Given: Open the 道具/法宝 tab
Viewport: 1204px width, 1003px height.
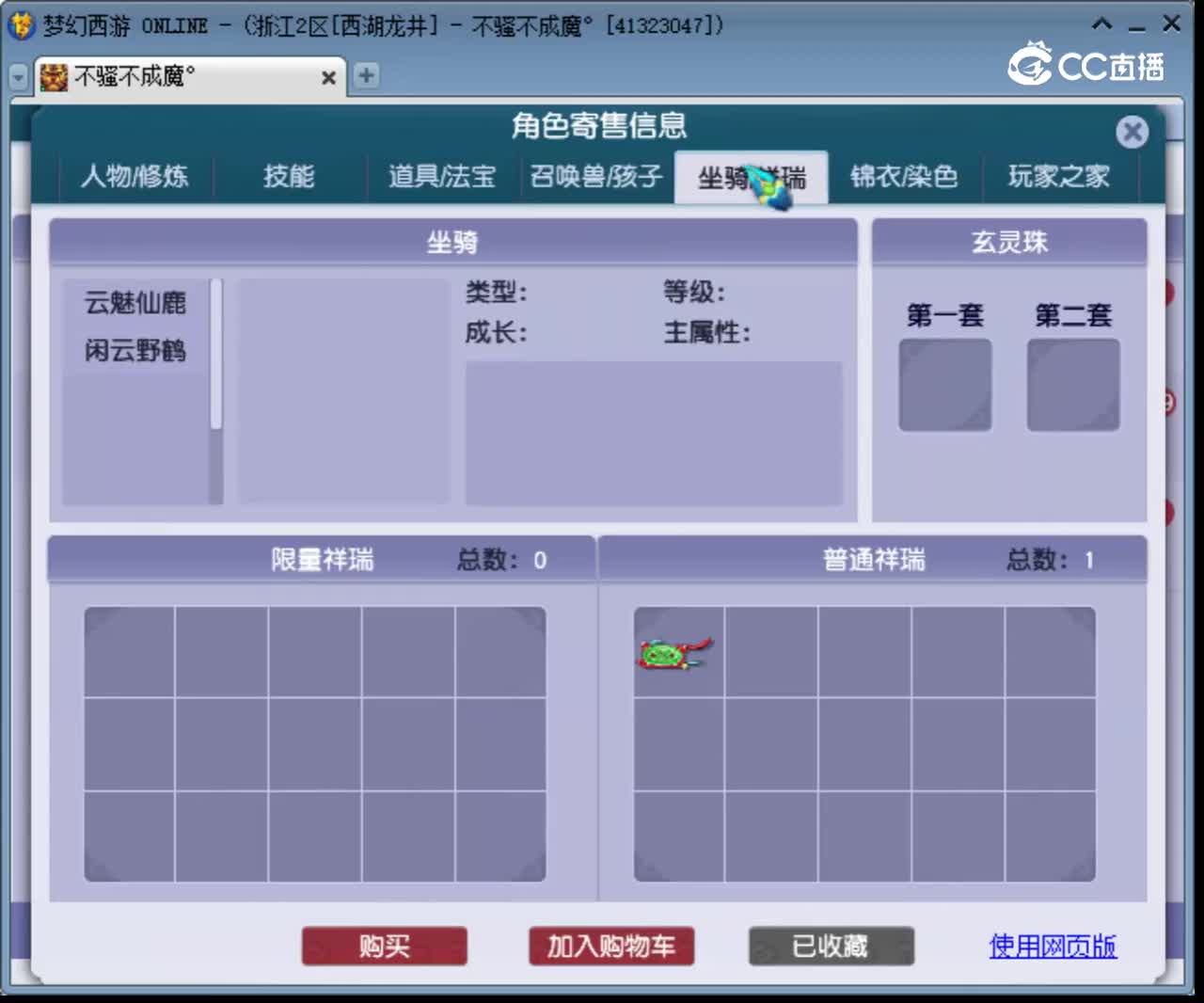Looking at the screenshot, I should coord(442,176).
